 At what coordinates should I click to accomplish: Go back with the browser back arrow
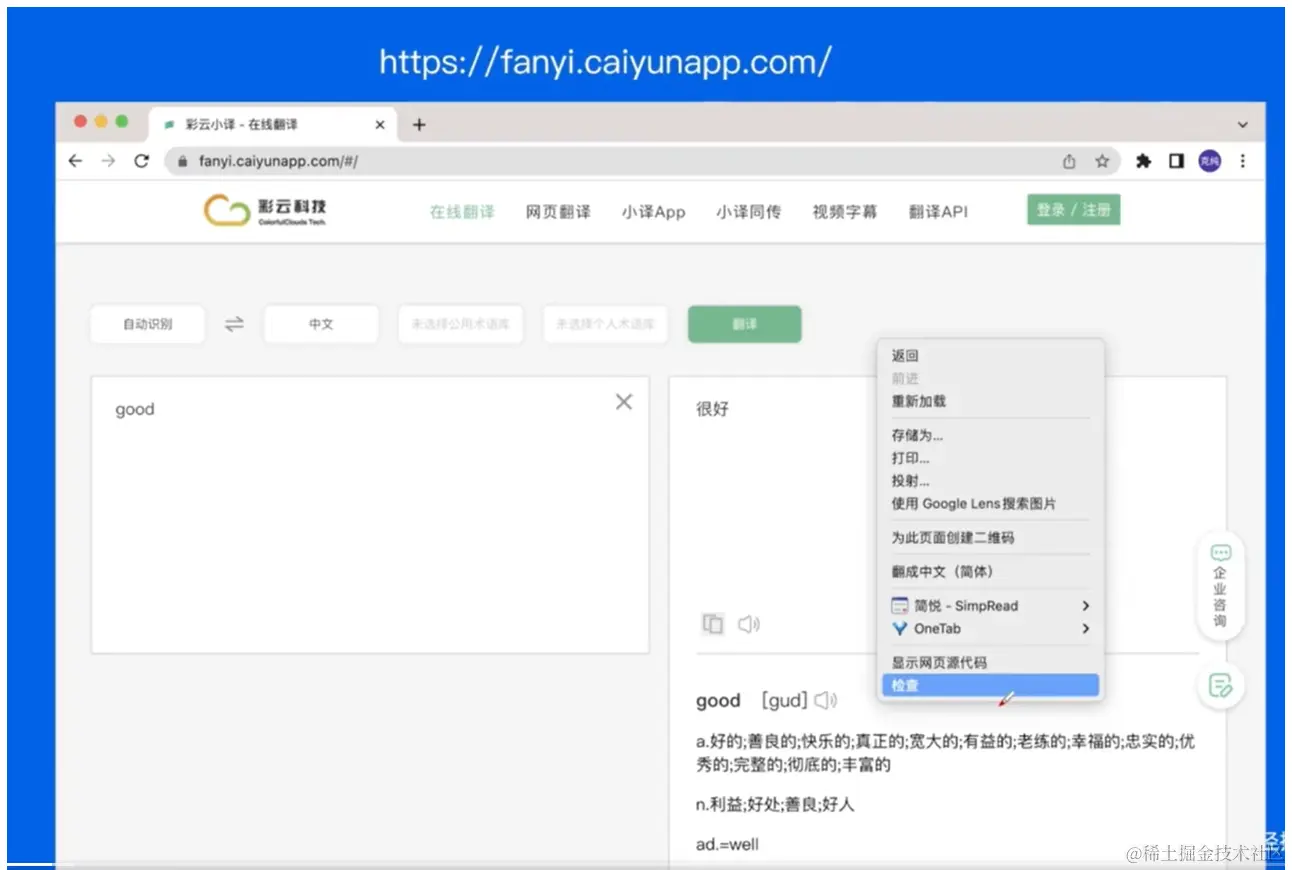[x=76, y=161]
